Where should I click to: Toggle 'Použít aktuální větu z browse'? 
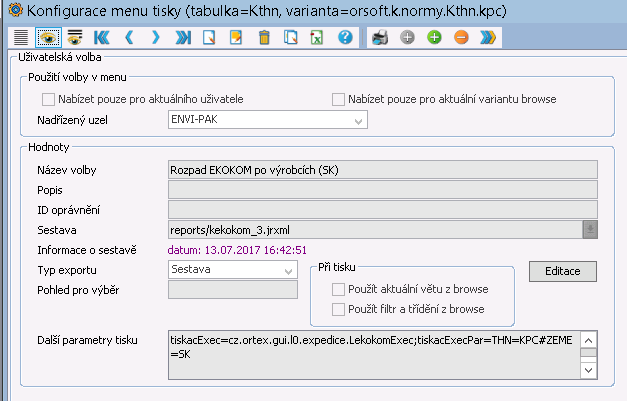338,289
